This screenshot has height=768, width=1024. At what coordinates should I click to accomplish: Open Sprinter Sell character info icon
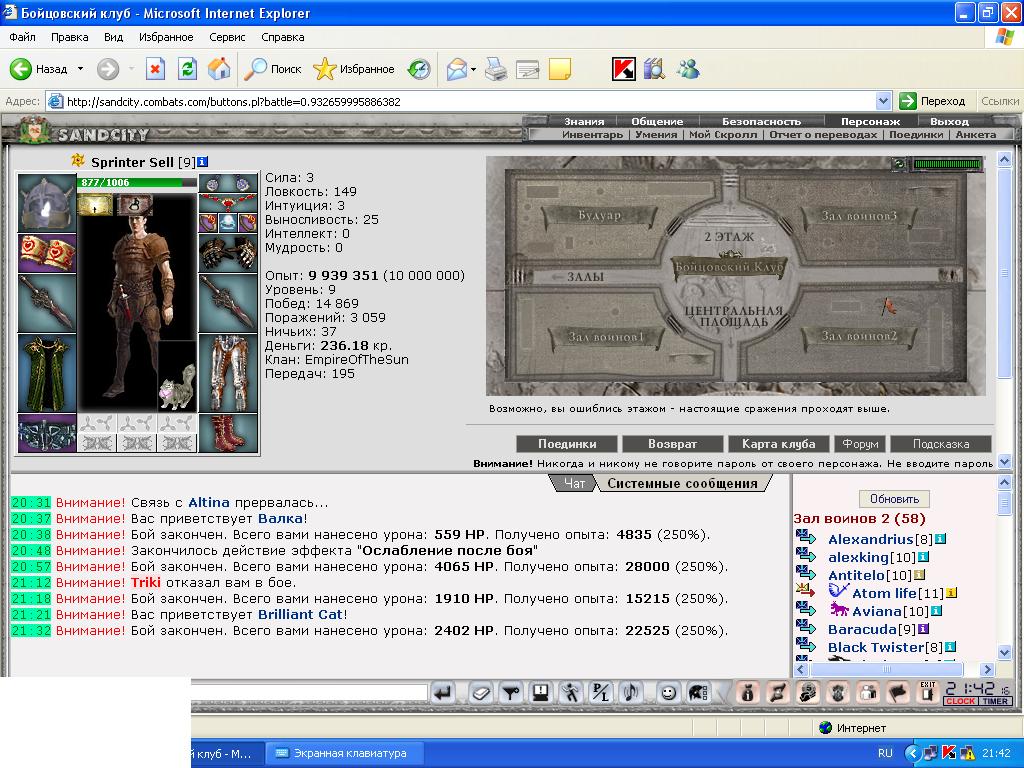(202, 161)
